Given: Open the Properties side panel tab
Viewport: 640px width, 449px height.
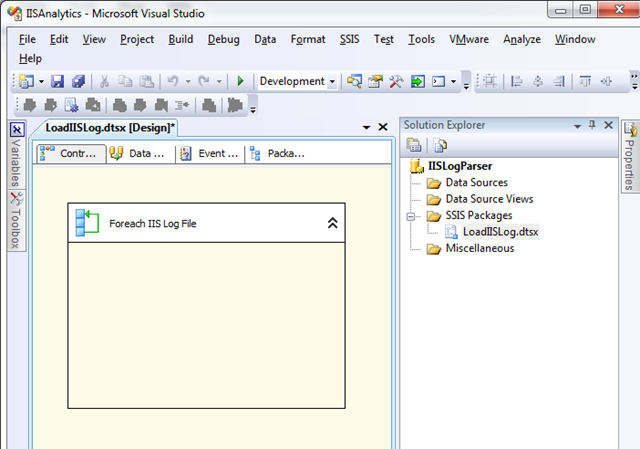Looking at the screenshot, I should 630,156.
